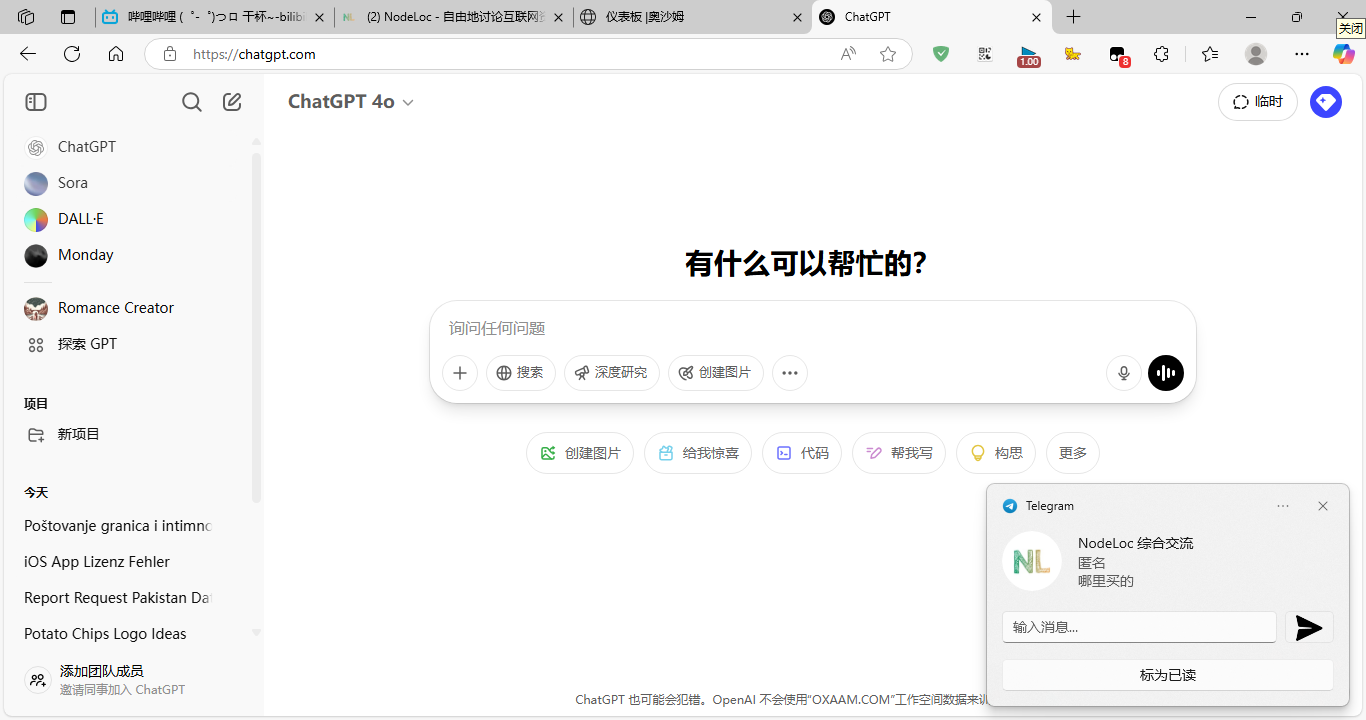Close the bilibili browser tab

click(320, 17)
